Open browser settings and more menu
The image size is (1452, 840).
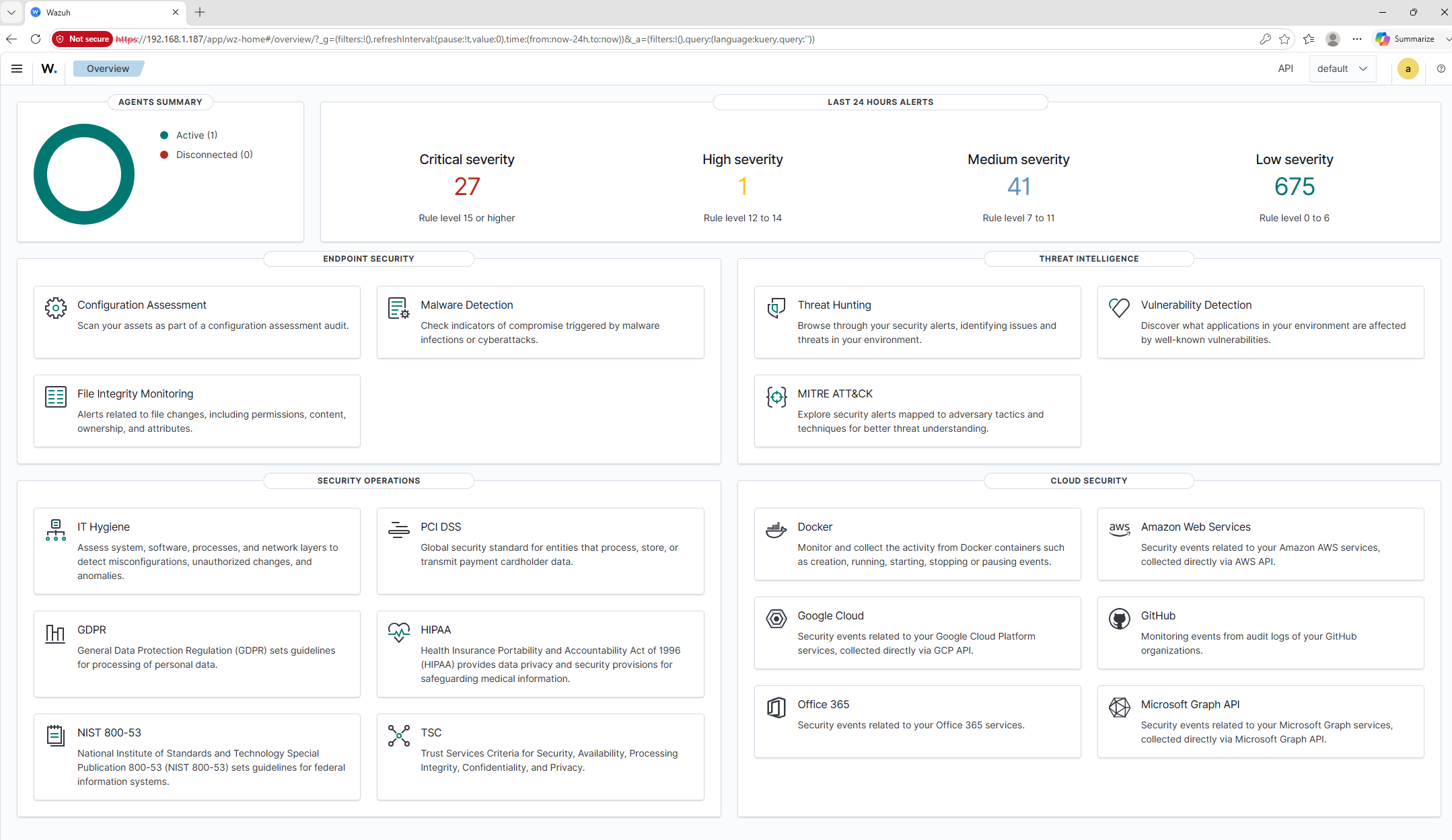point(1357,39)
